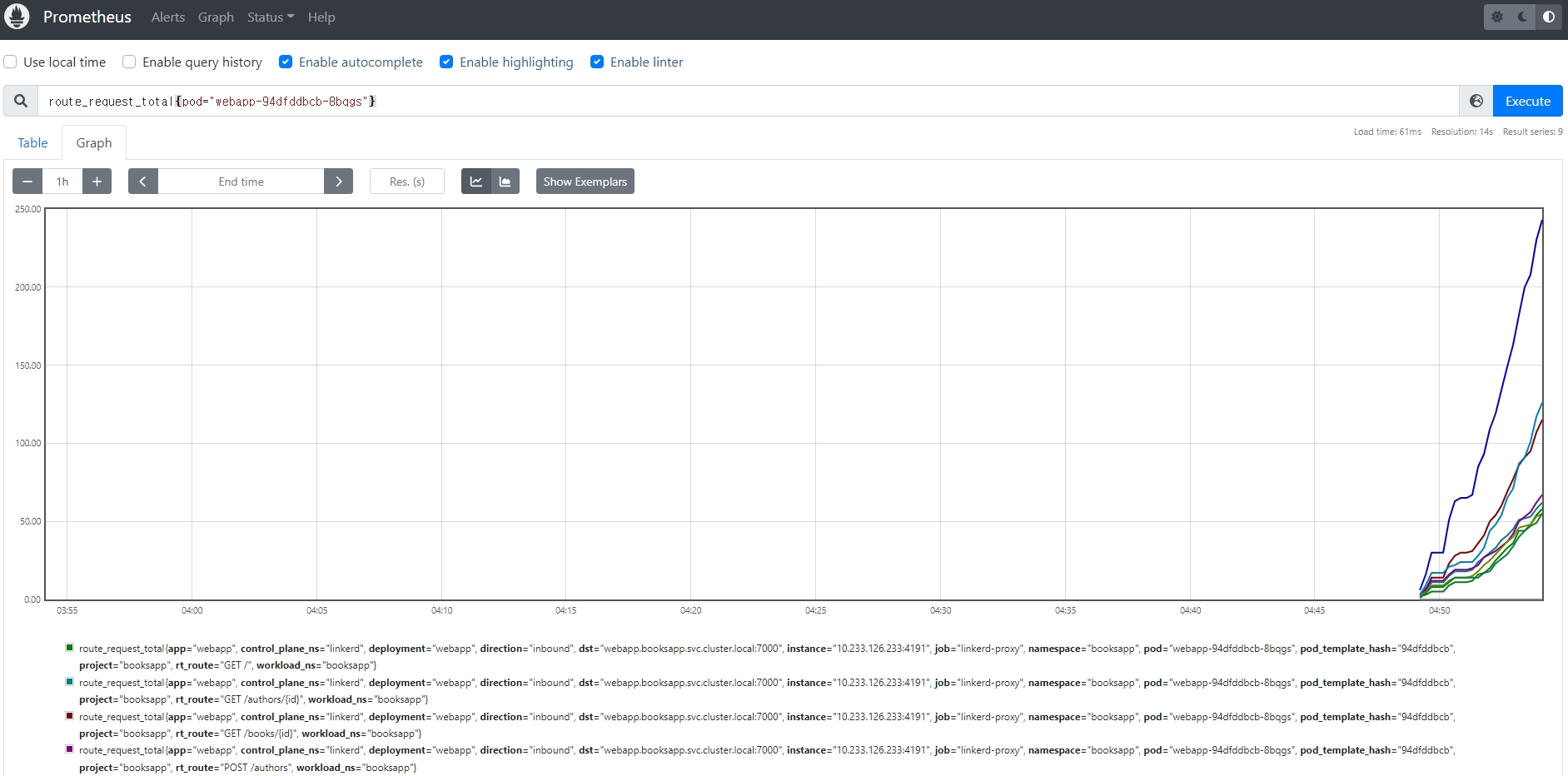Show stacked area graph
Screen dimensions: 1568x776
[505, 182]
